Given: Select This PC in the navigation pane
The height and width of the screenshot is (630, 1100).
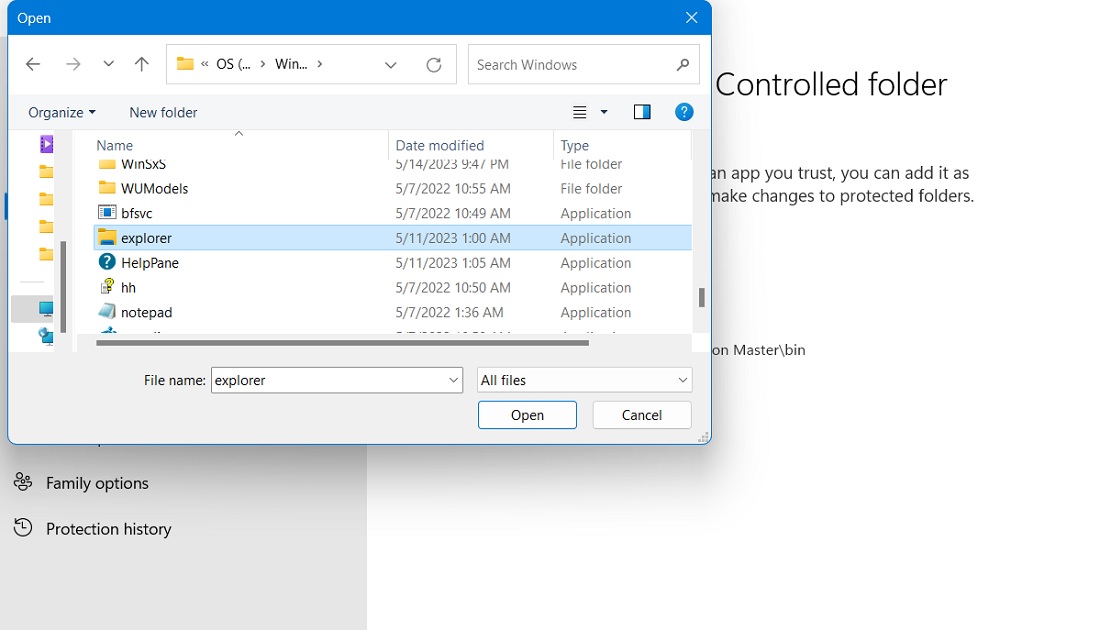Looking at the screenshot, I should 45,310.
